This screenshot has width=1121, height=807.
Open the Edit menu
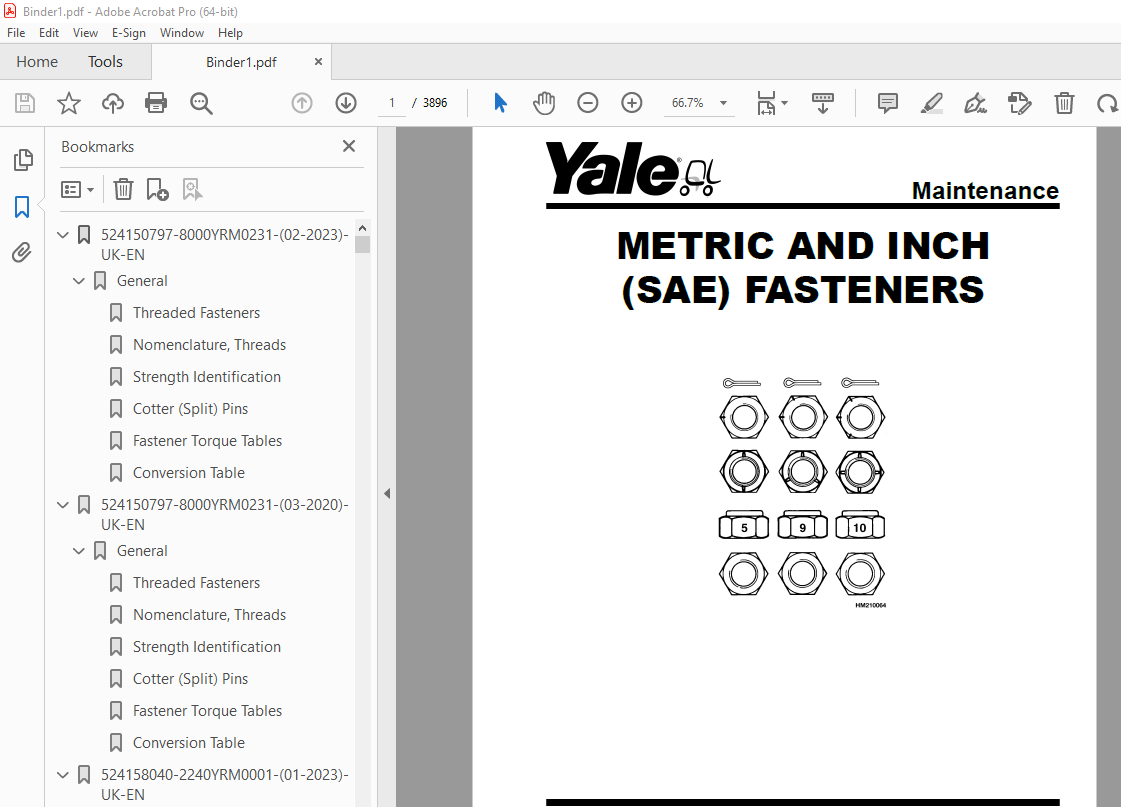(x=49, y=33)
